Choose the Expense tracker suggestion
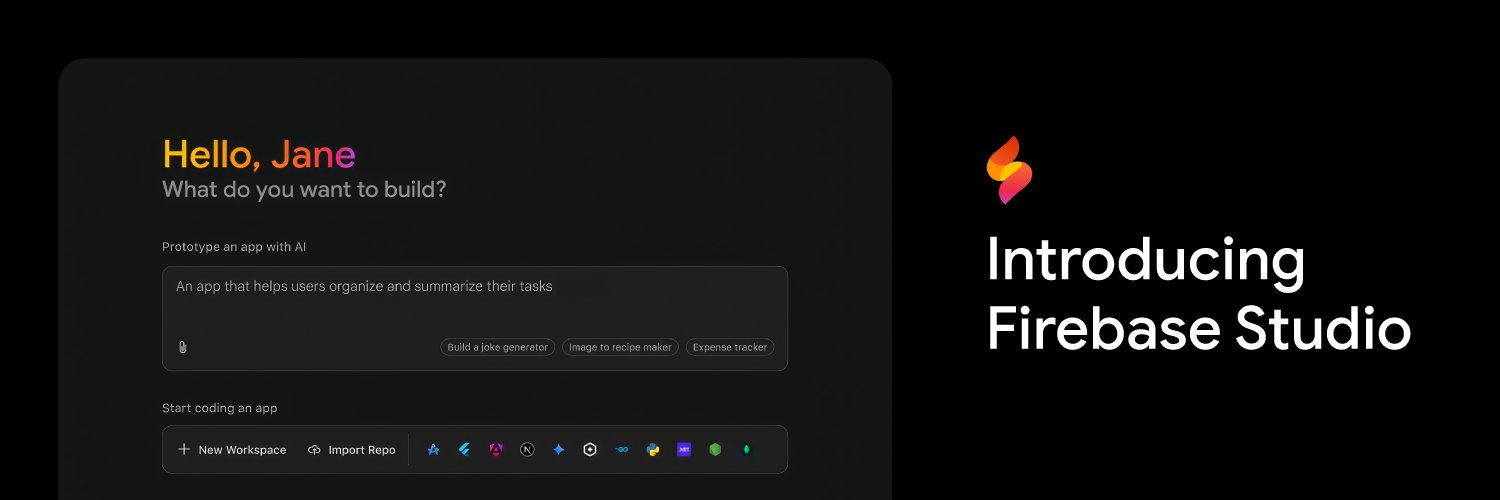Viewport: 1500px width, 500px height. coord(730,347)
